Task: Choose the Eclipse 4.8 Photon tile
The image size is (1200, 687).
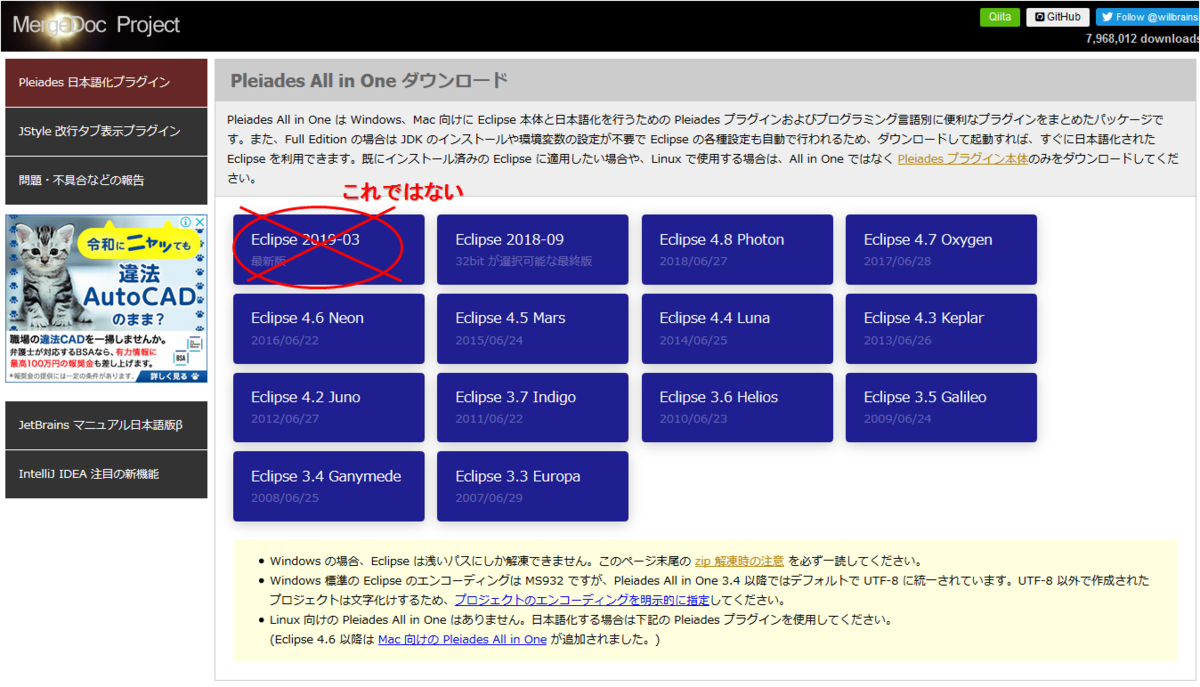Action: coord(737,249)
